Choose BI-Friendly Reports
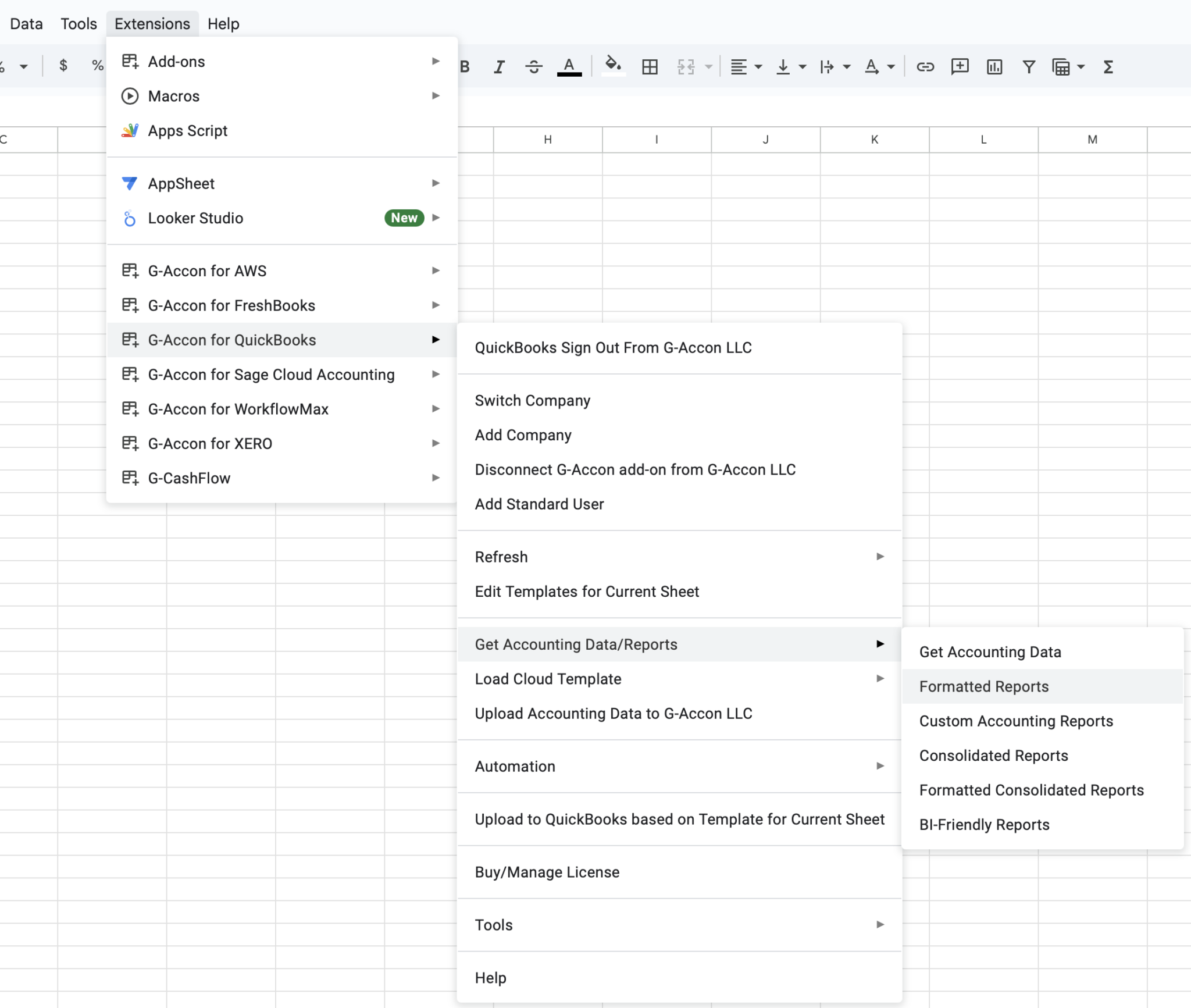 1043,825
